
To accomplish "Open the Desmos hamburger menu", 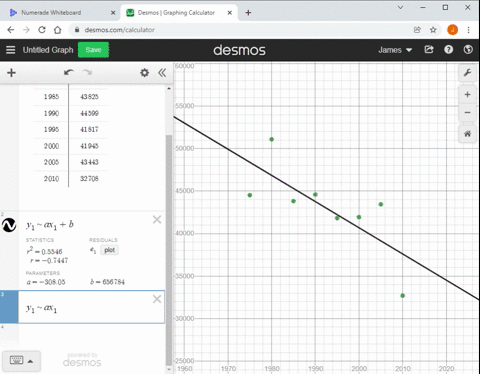I will 10,50.
